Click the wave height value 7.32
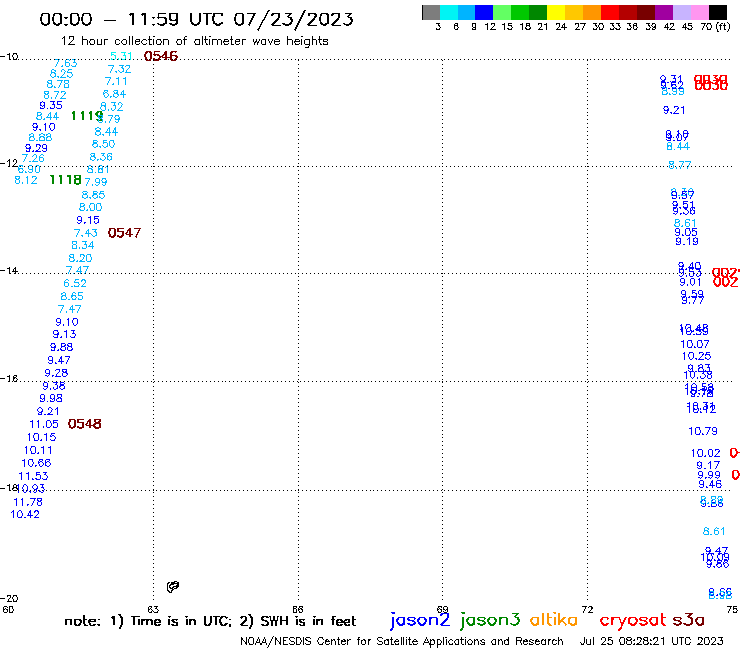 coord(119,69)
